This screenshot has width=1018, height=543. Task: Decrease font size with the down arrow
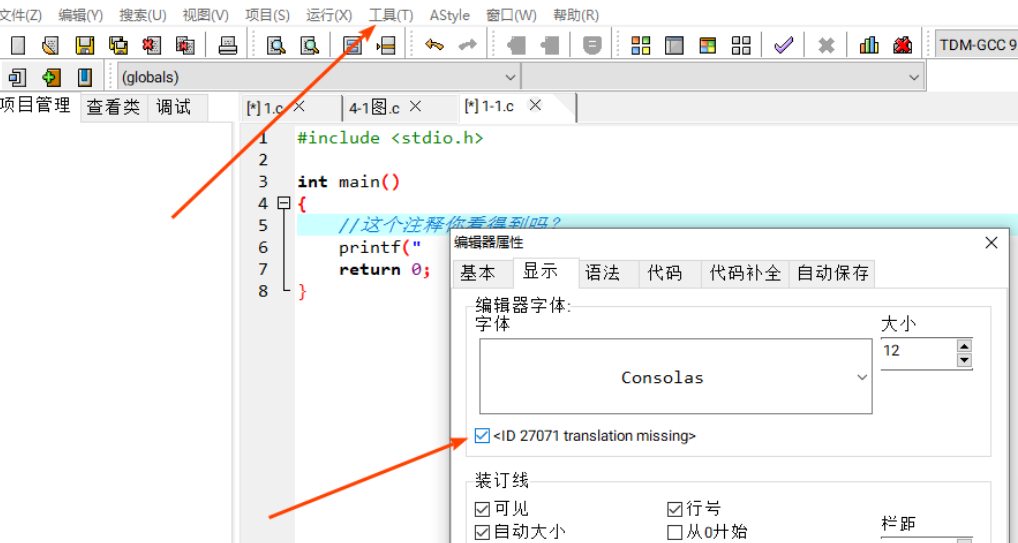click(x=964, y=360)
